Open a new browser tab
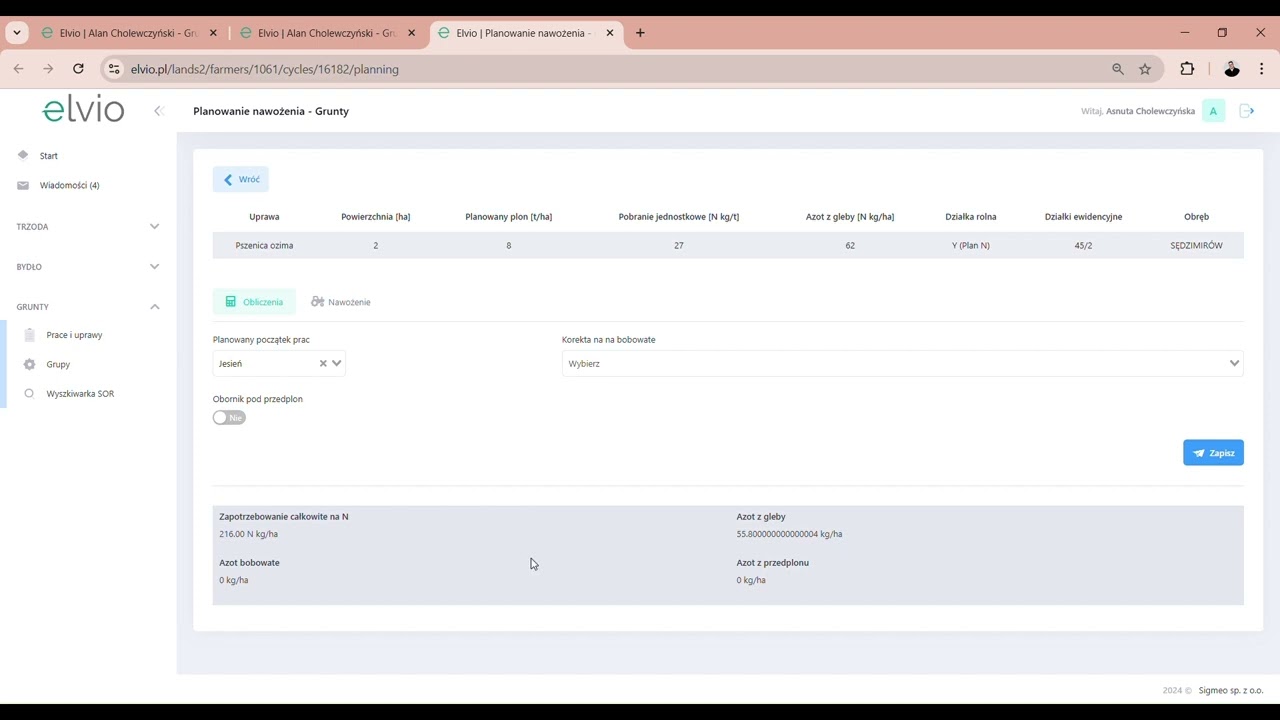Viewport: 1280px width, 720px height. coord(640,33)
